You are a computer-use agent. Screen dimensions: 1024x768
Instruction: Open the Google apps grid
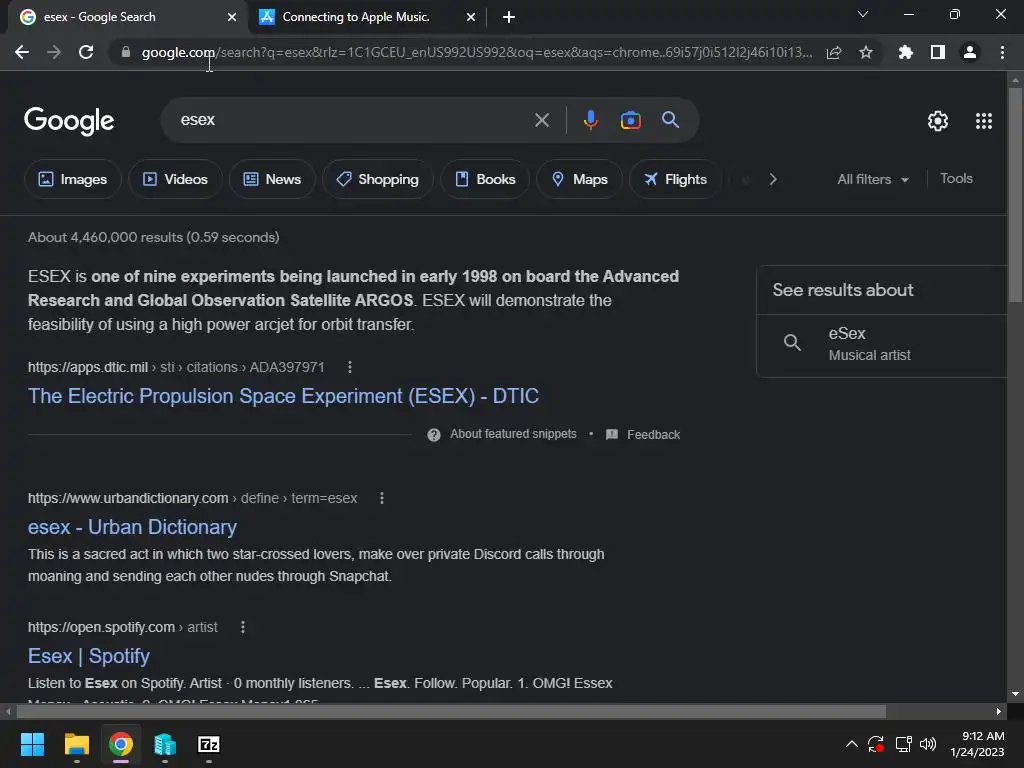(984, 121)
